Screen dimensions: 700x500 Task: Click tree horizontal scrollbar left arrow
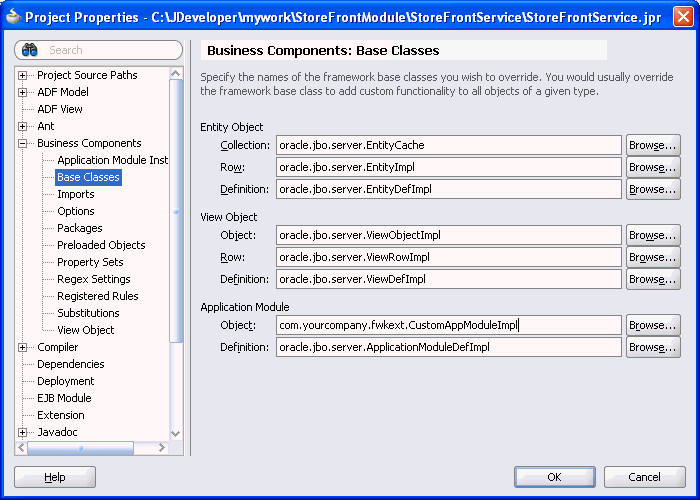21,447
